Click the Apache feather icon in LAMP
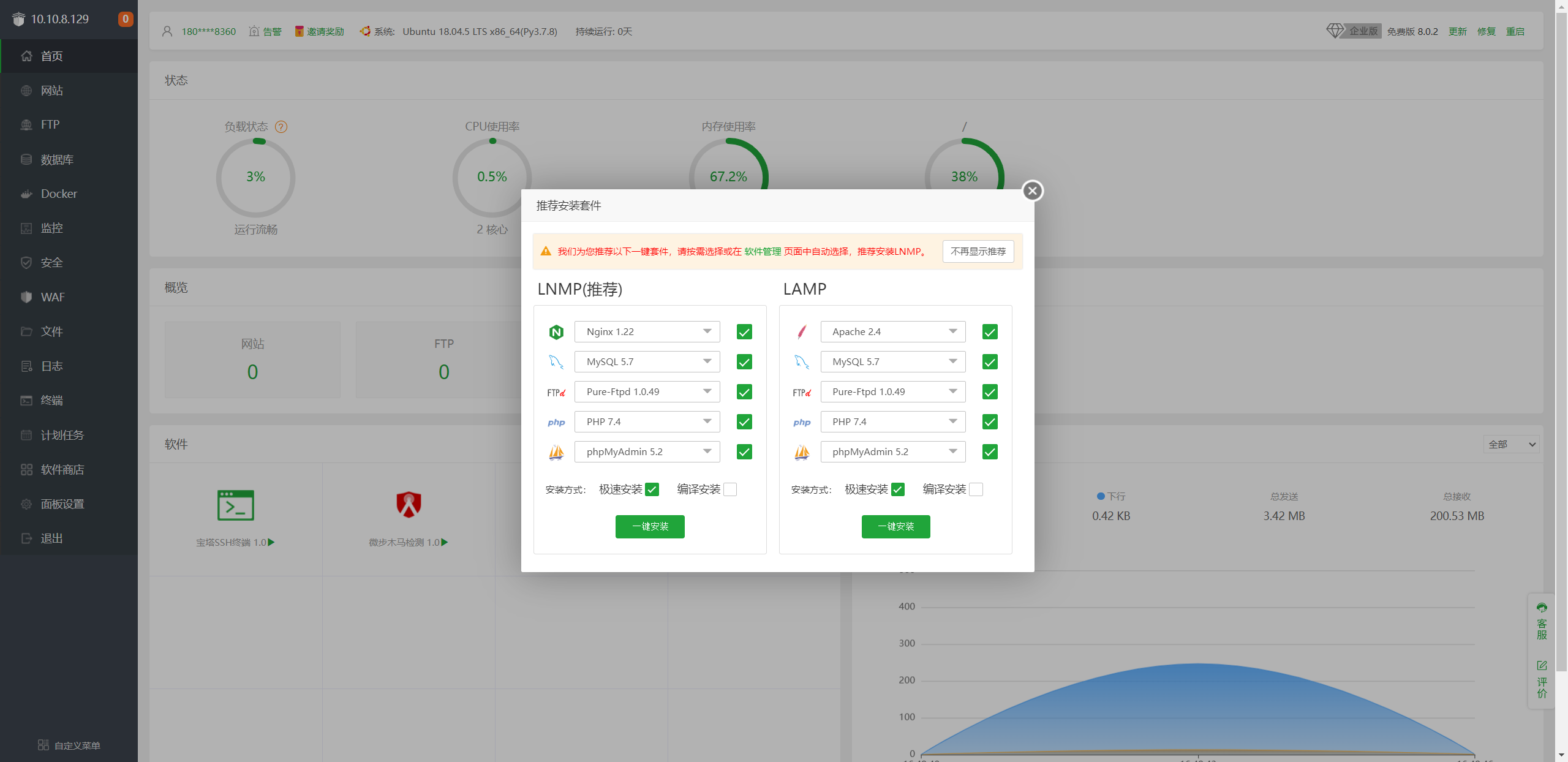Viewport: 1568px width, 762px height. [x=802, y=332]
